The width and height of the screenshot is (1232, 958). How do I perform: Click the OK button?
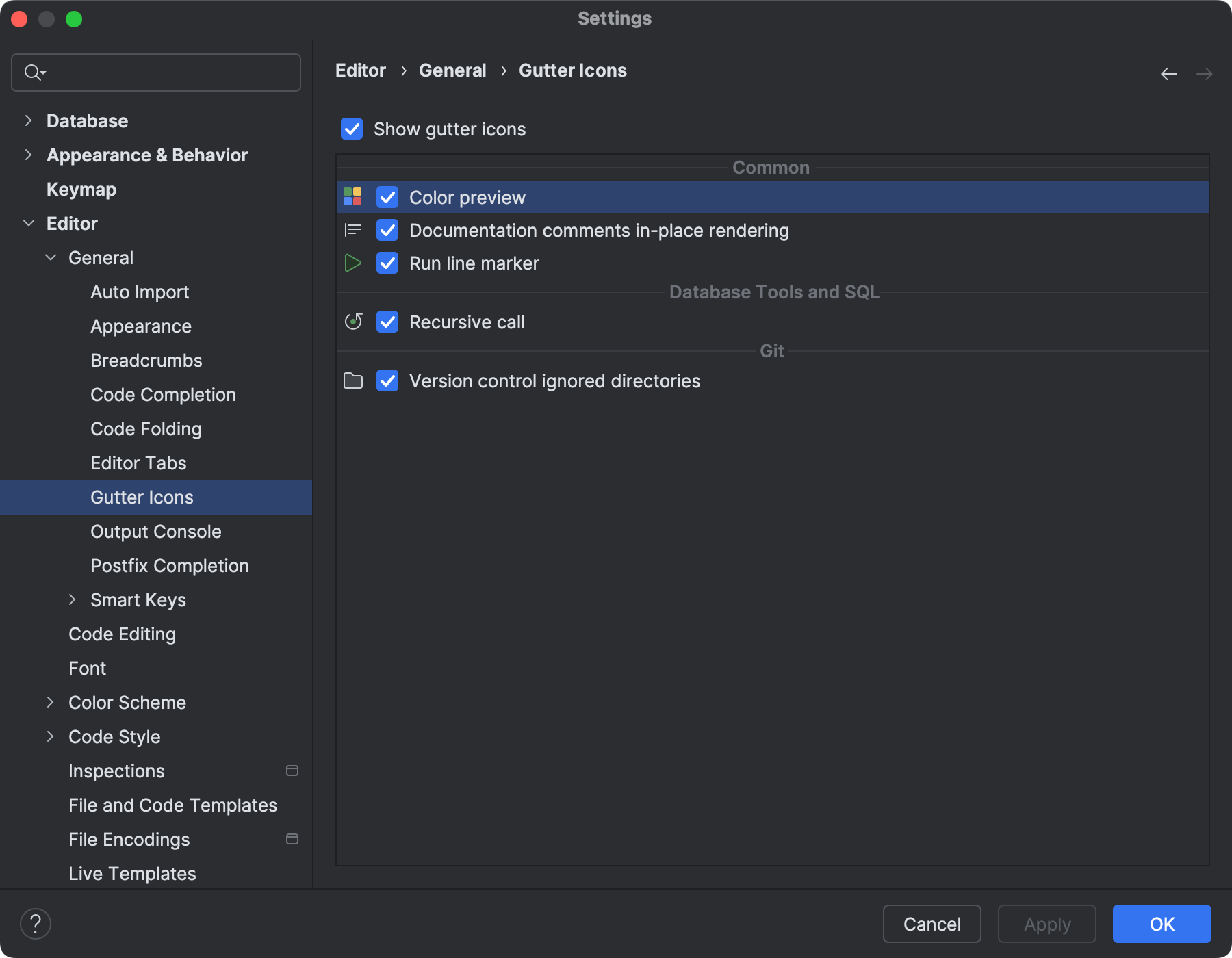point(1161,924)
